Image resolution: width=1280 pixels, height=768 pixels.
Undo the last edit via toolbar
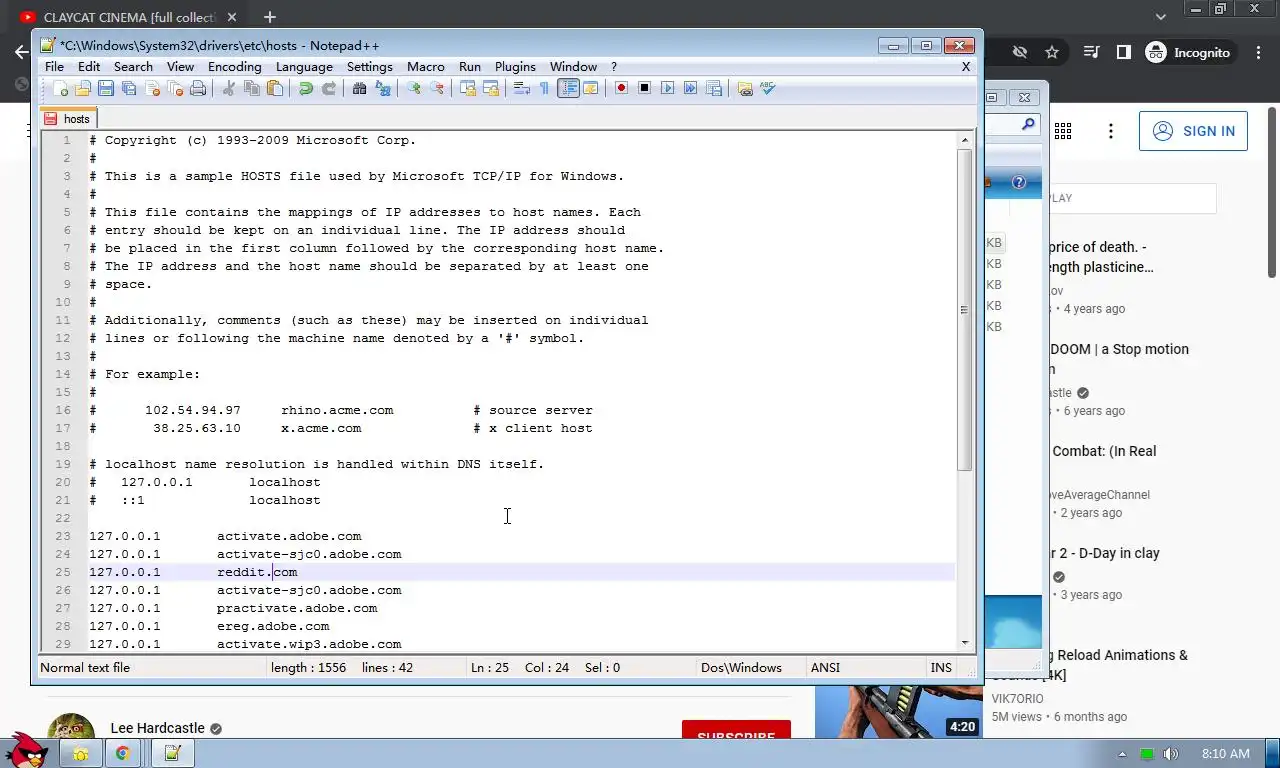coord(306,88)
